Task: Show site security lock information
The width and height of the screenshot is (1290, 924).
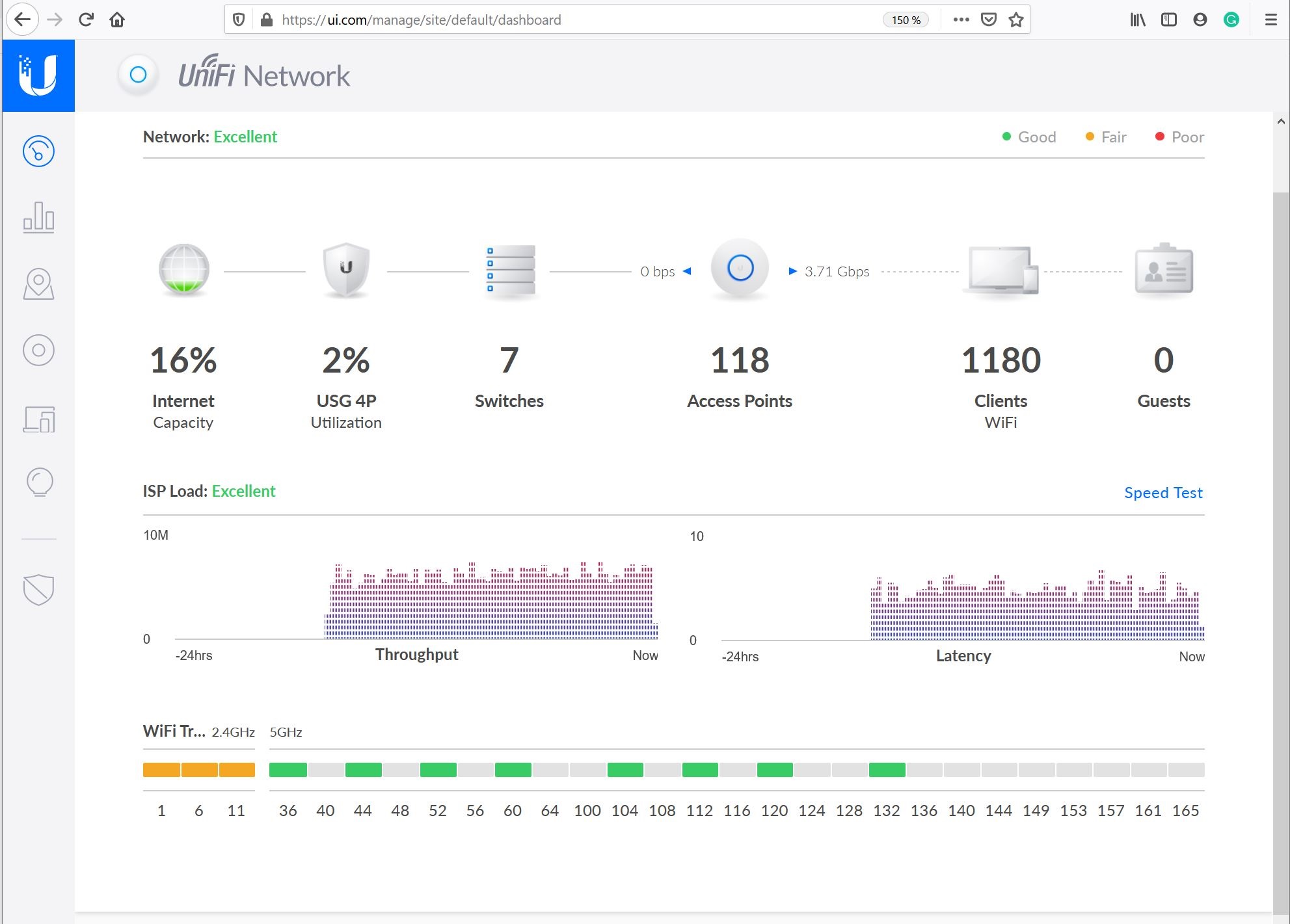Action: point(266,20)
